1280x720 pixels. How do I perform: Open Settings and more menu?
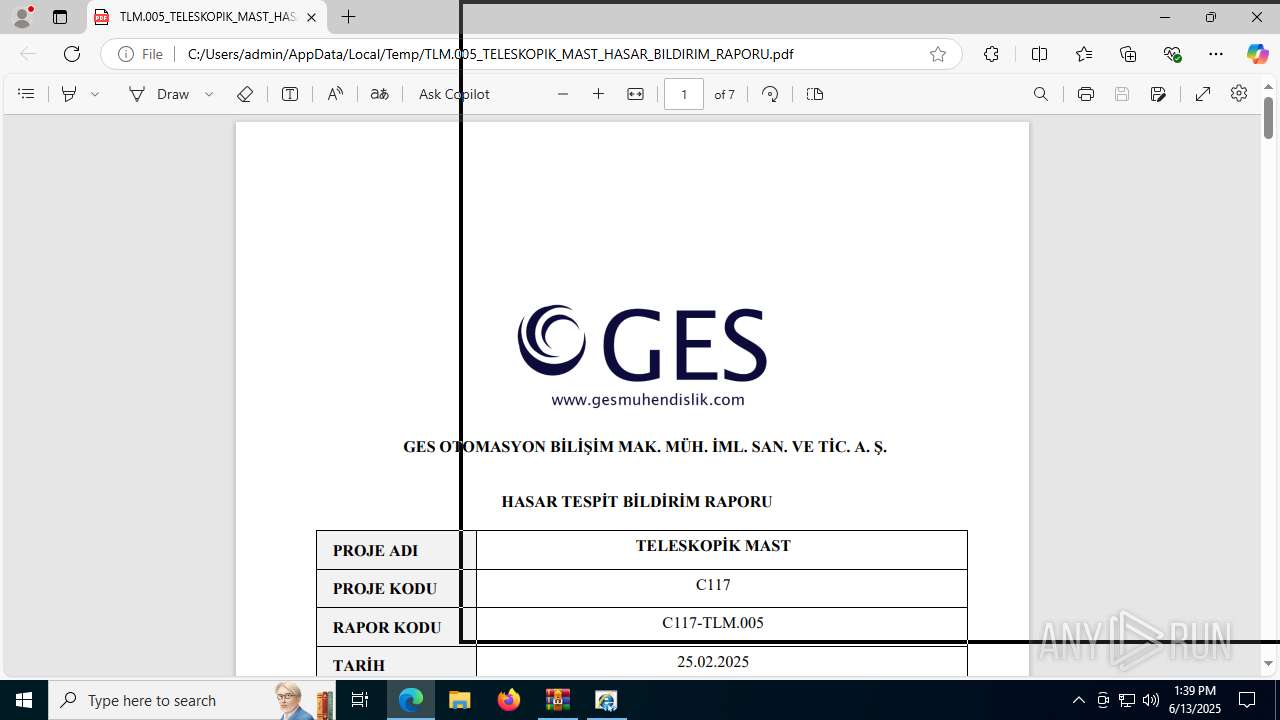1216,54
